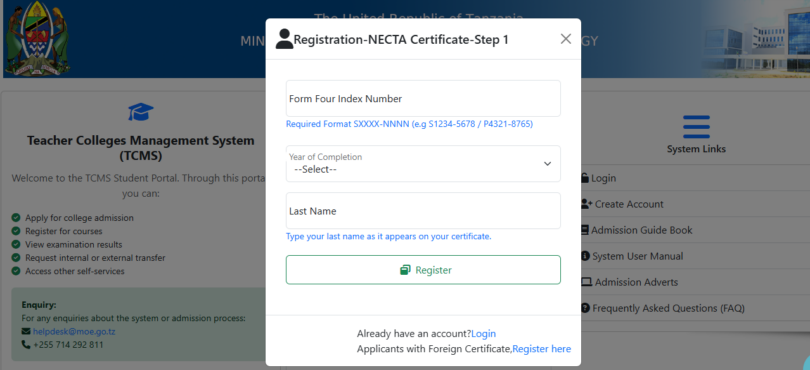Click the check icon beside Access other self-services
The height and width of the screenshot is (370, 810).
point(16,271)
